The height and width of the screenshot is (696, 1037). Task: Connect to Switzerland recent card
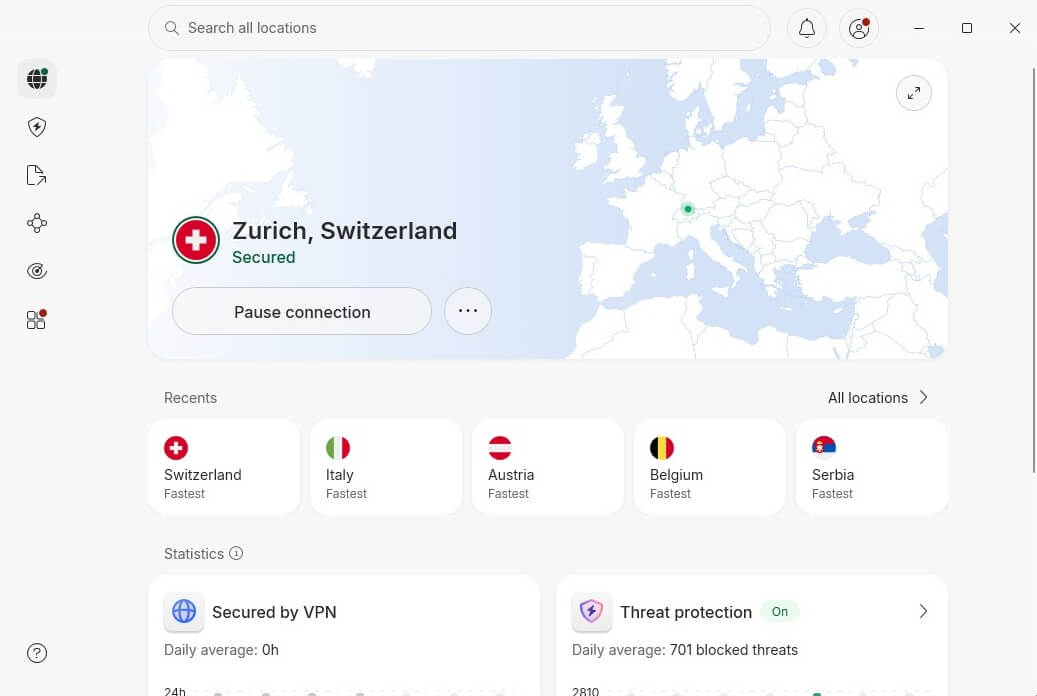click(x=224, y=466)
